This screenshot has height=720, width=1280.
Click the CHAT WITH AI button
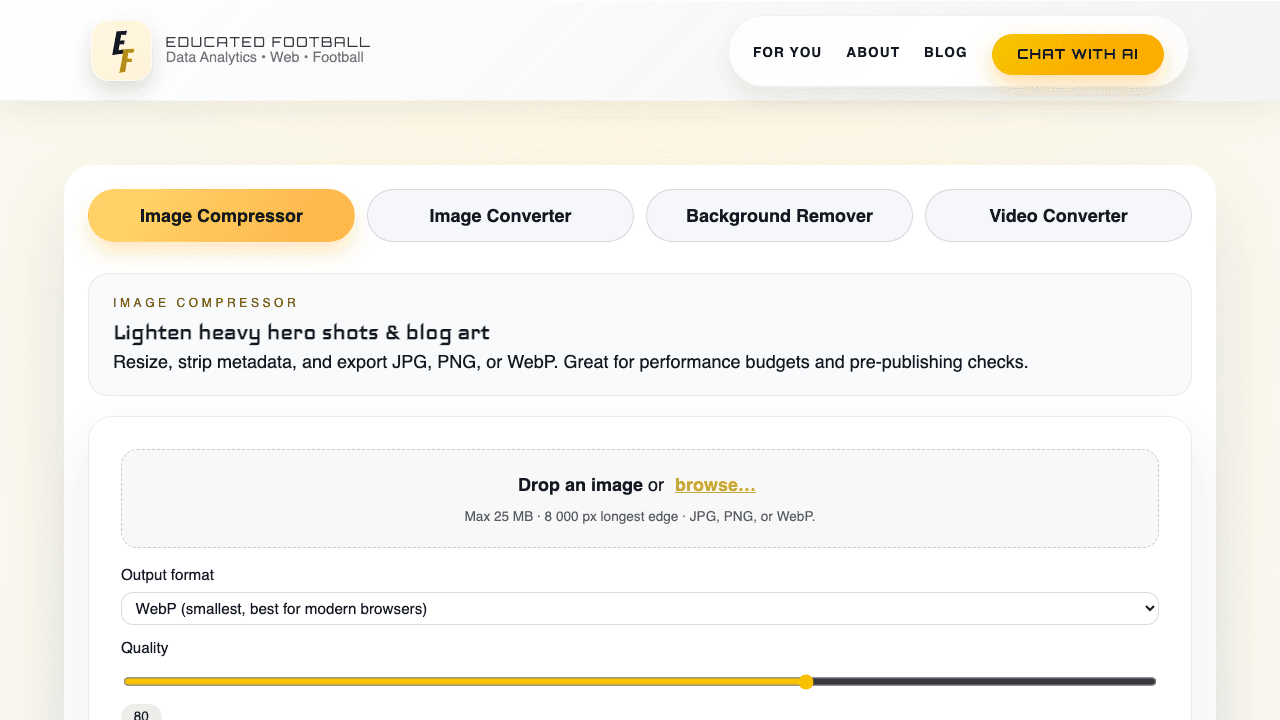coord(1077,54)
